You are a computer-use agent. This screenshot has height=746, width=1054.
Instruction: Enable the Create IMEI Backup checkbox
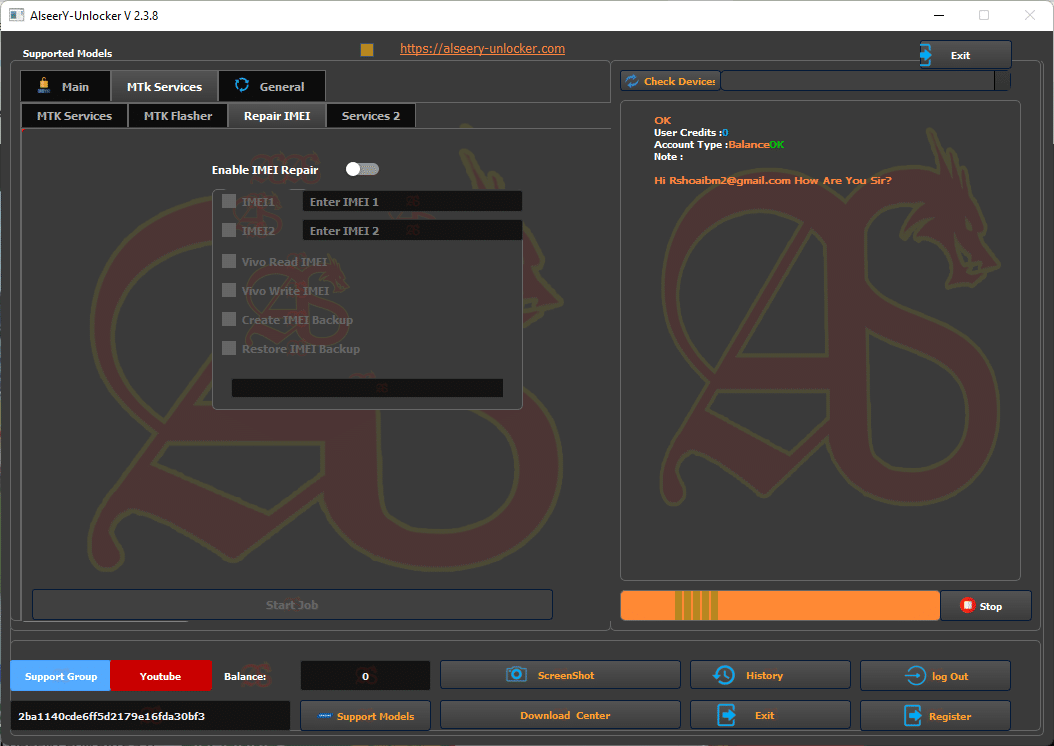[229, 319]
